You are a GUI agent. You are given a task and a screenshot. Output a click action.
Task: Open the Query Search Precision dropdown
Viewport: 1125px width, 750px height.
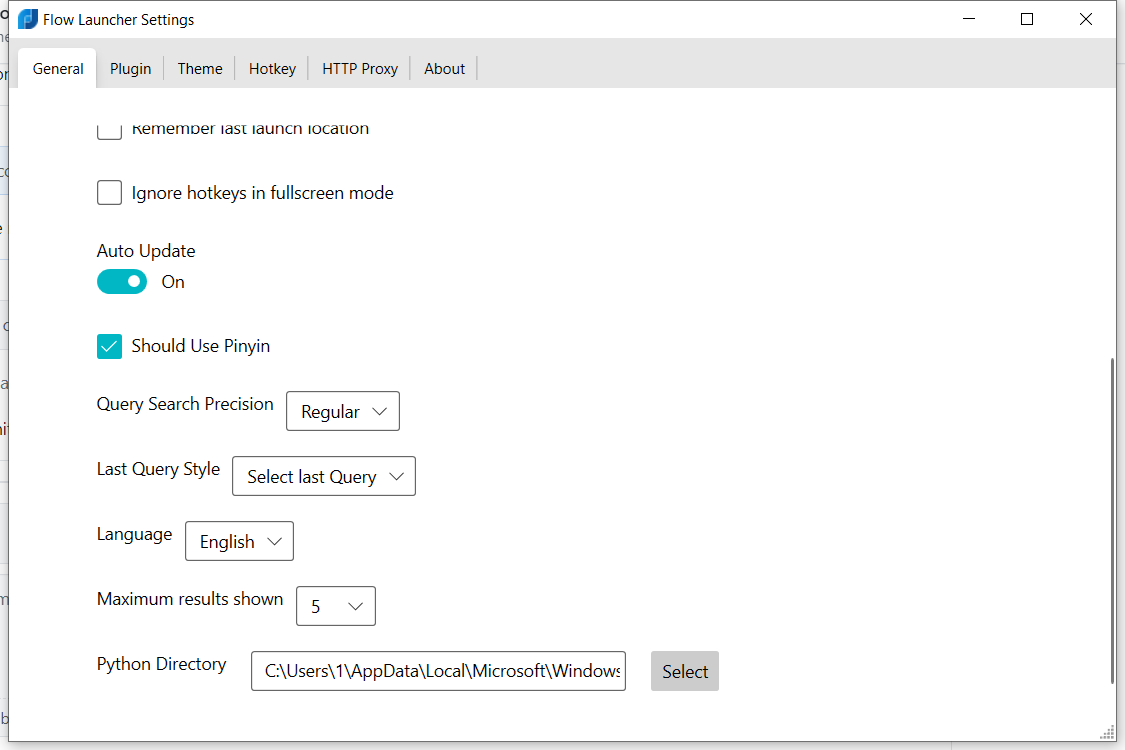343,411
